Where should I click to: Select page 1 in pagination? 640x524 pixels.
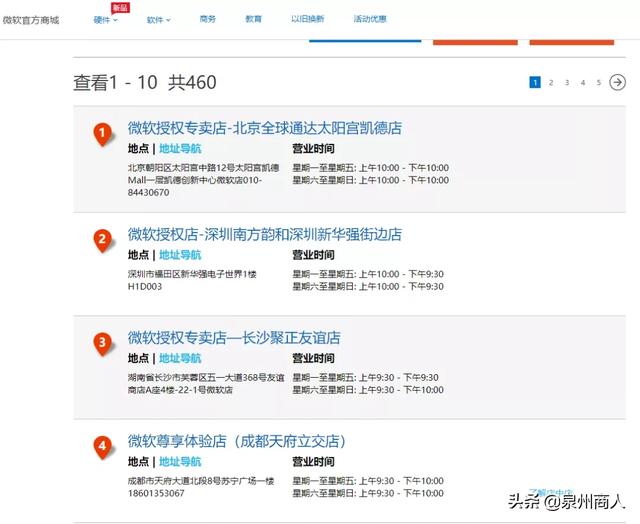coord(535,82)
